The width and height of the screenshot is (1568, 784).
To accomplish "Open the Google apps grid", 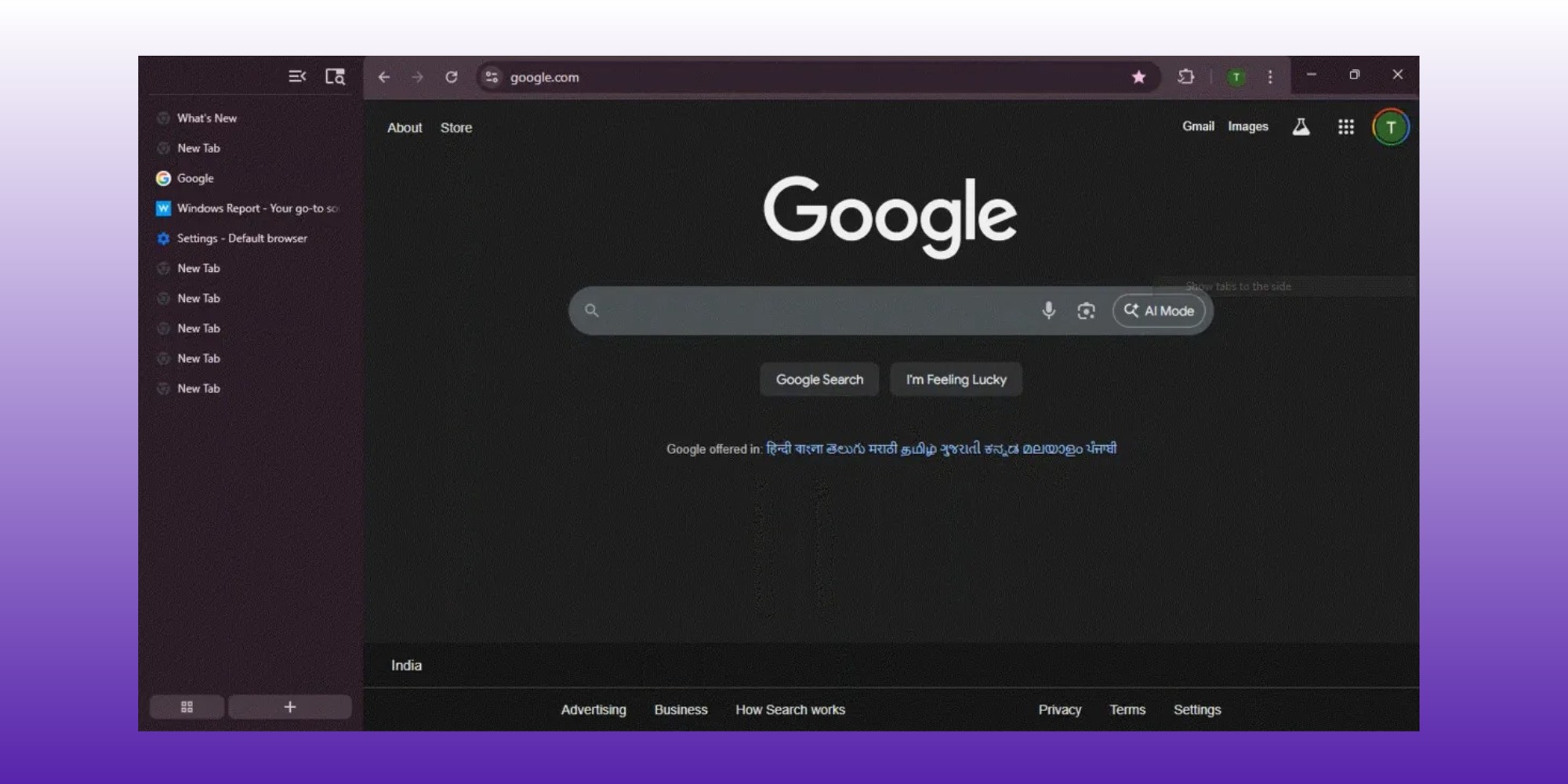I will [1346, 127].
